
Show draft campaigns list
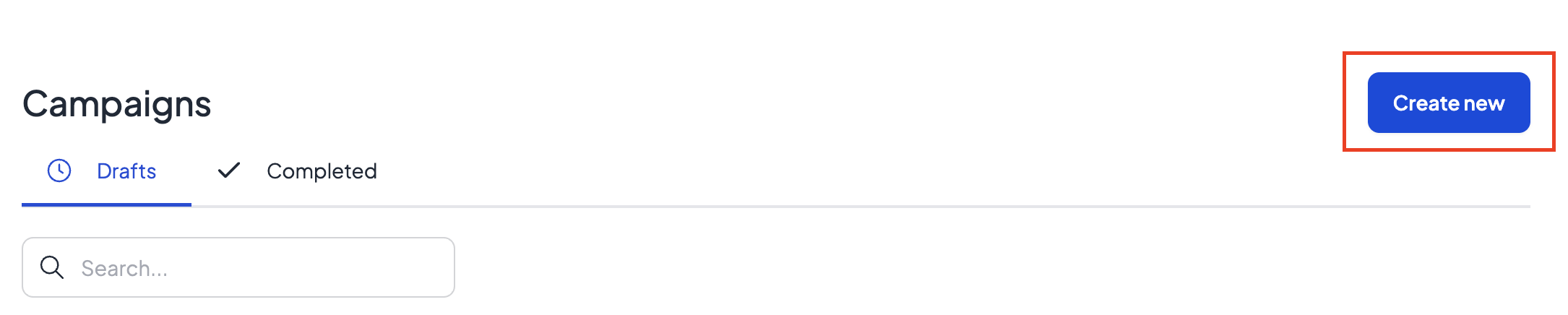point(106,171)
